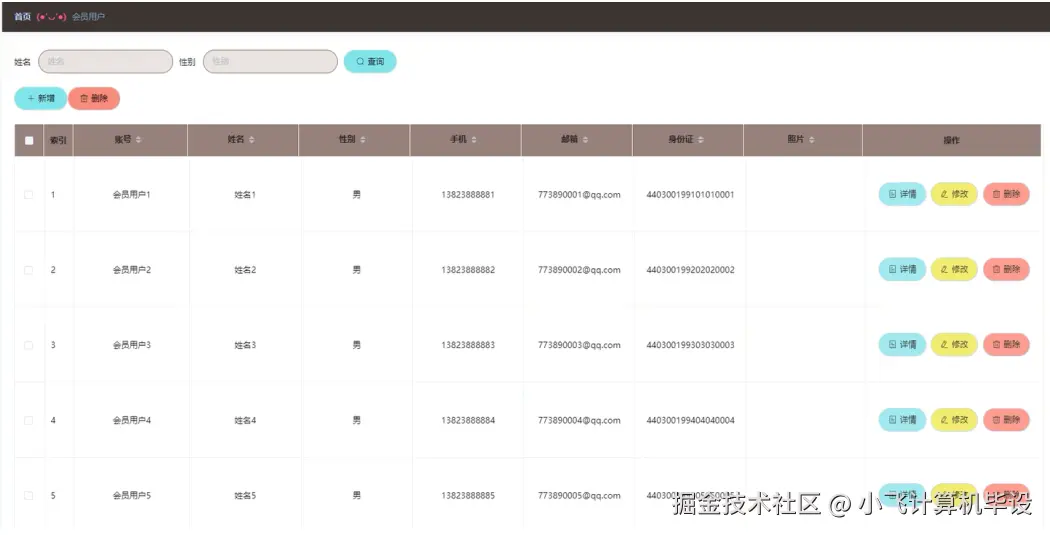Click the name cell 姓名5
The height and width of the screenshot is (535, 1050).
(245, 495)
